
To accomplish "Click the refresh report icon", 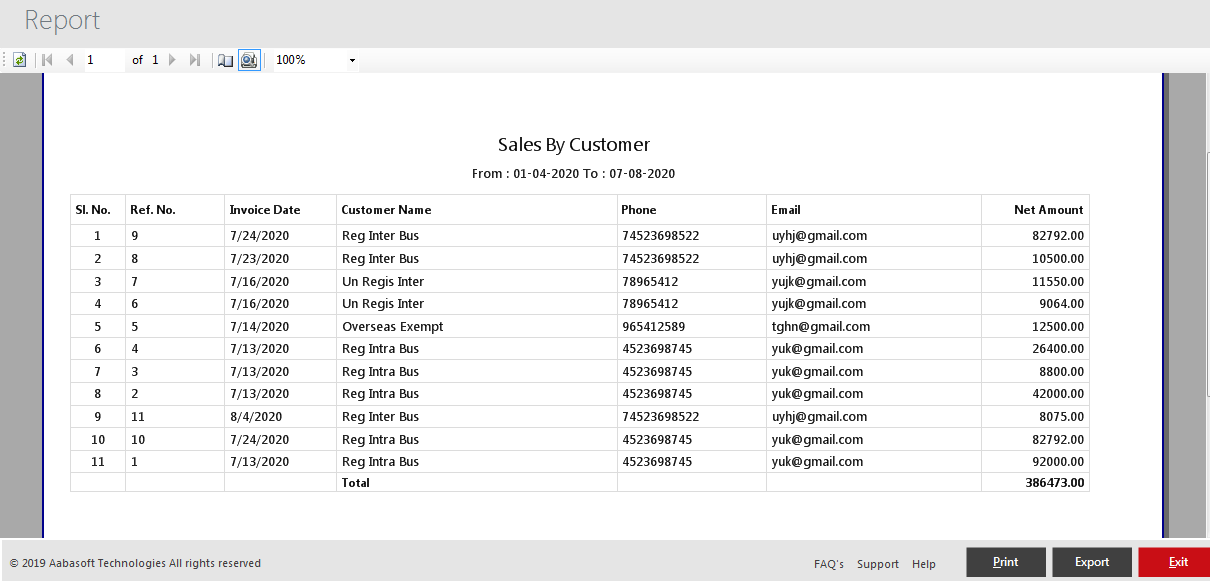I will [x=18, y=60].
